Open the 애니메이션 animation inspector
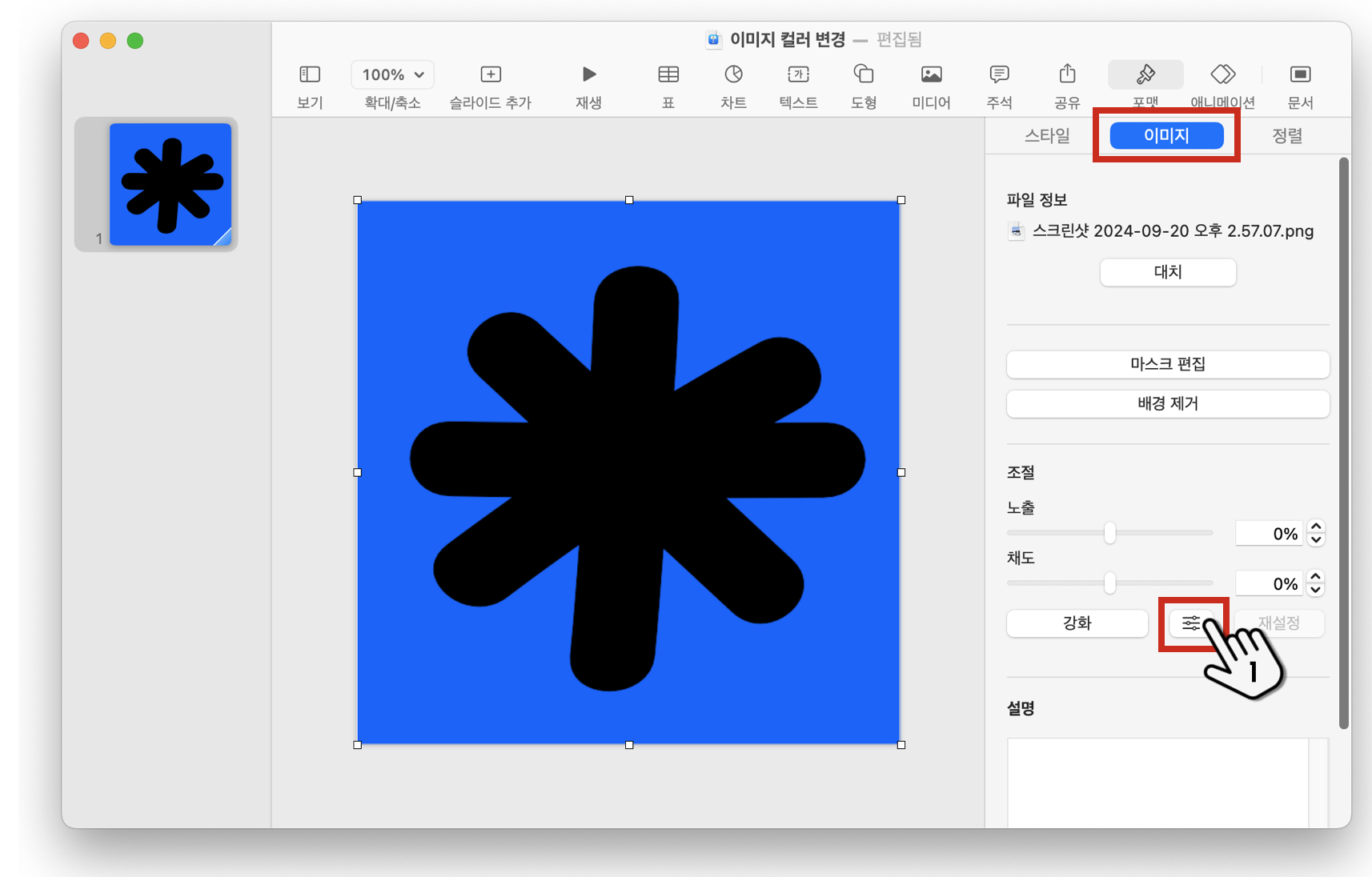1372x877 pixels. click(x=1222, y=74)
